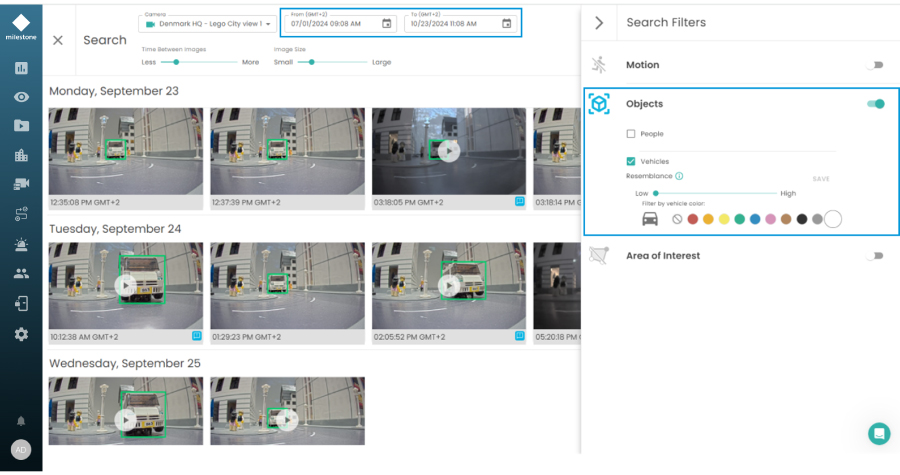
Task: Open the Camera selection dropdown
Action: tap(207, 24)
